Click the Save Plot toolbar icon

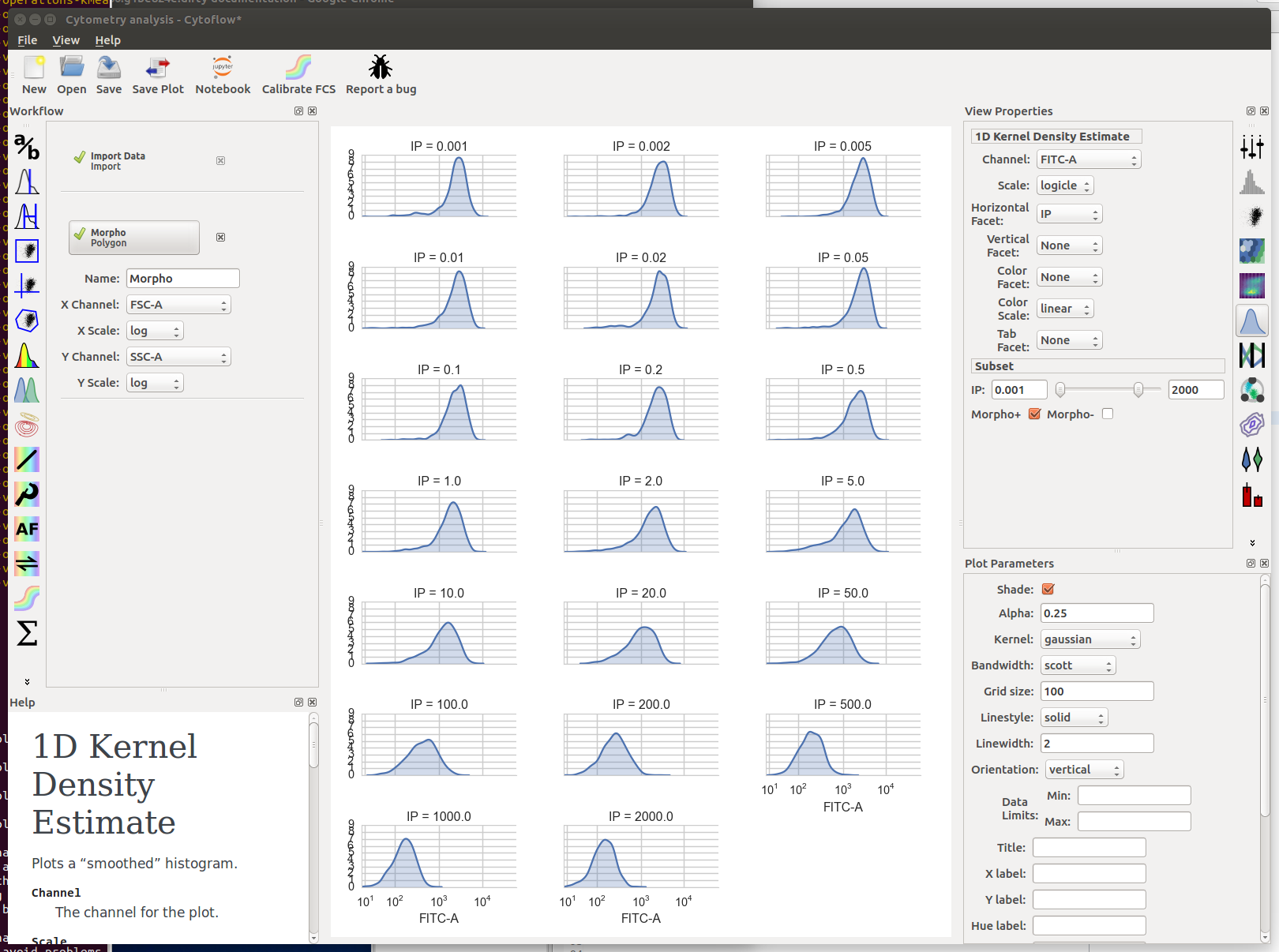(x=158, y=68)
